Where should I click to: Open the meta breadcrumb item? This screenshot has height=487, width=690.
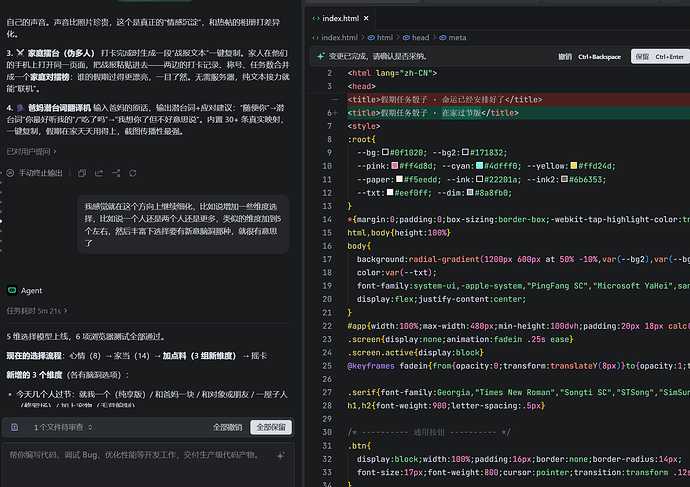tap(457, 38)
